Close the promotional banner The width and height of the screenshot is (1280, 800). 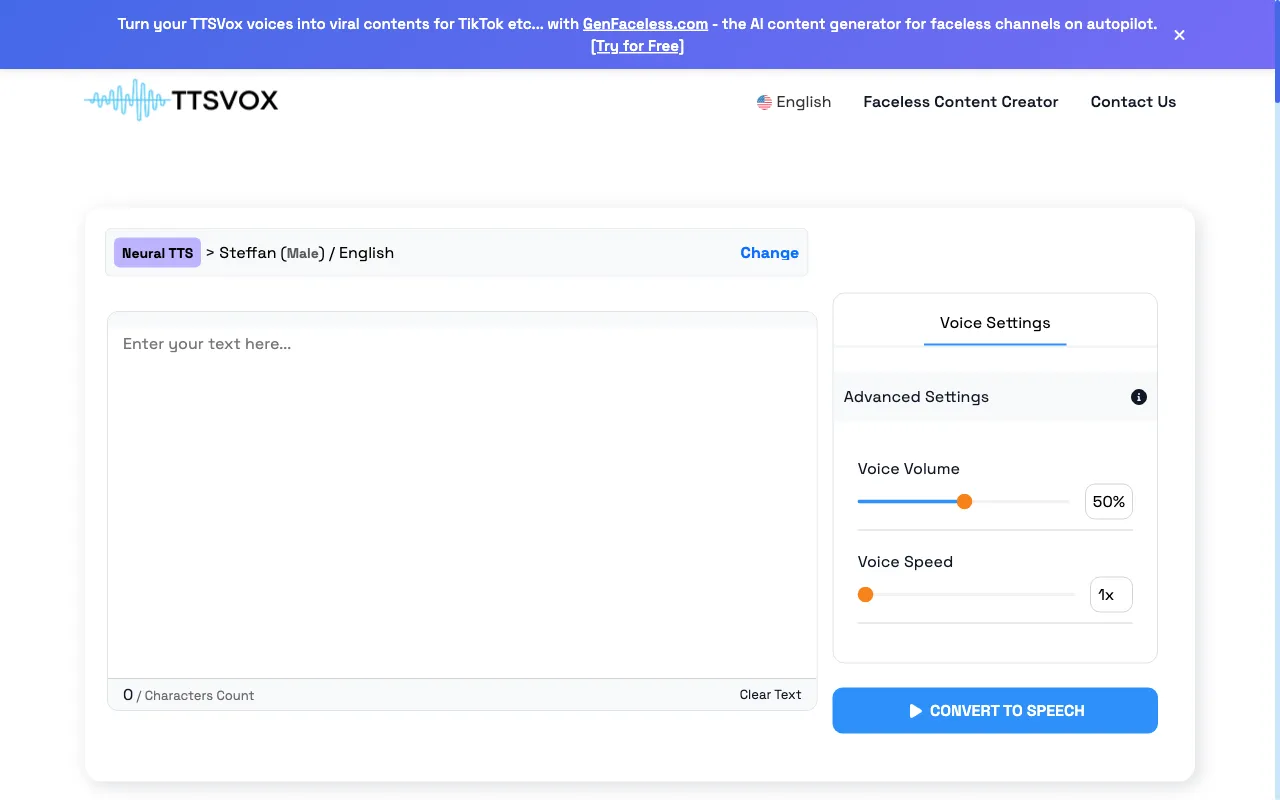1179,35
